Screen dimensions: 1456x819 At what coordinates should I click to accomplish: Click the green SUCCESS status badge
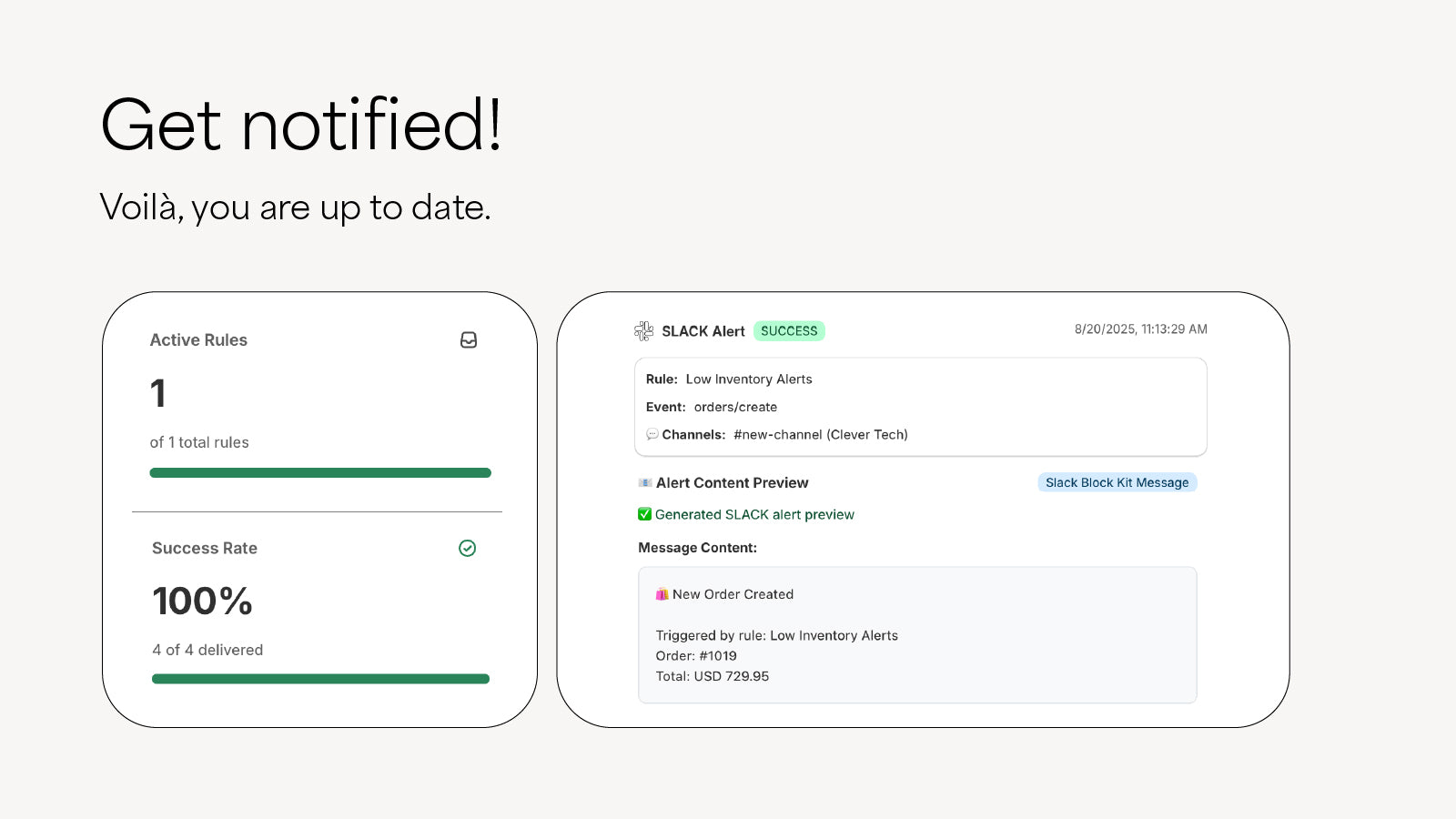[789, 331]
